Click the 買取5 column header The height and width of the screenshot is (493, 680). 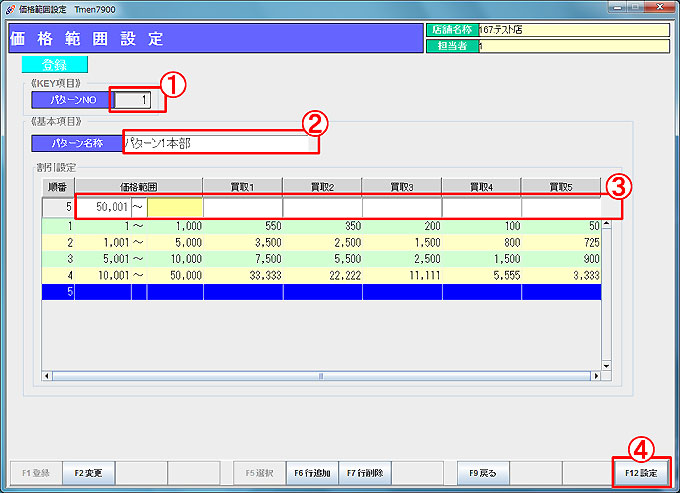point(560,186)
